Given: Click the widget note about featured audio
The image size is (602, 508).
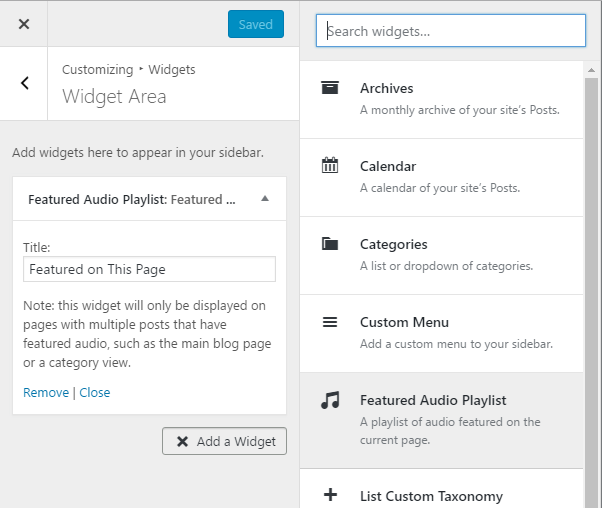Looking at the screenshot, I should [x=147, y=334].
